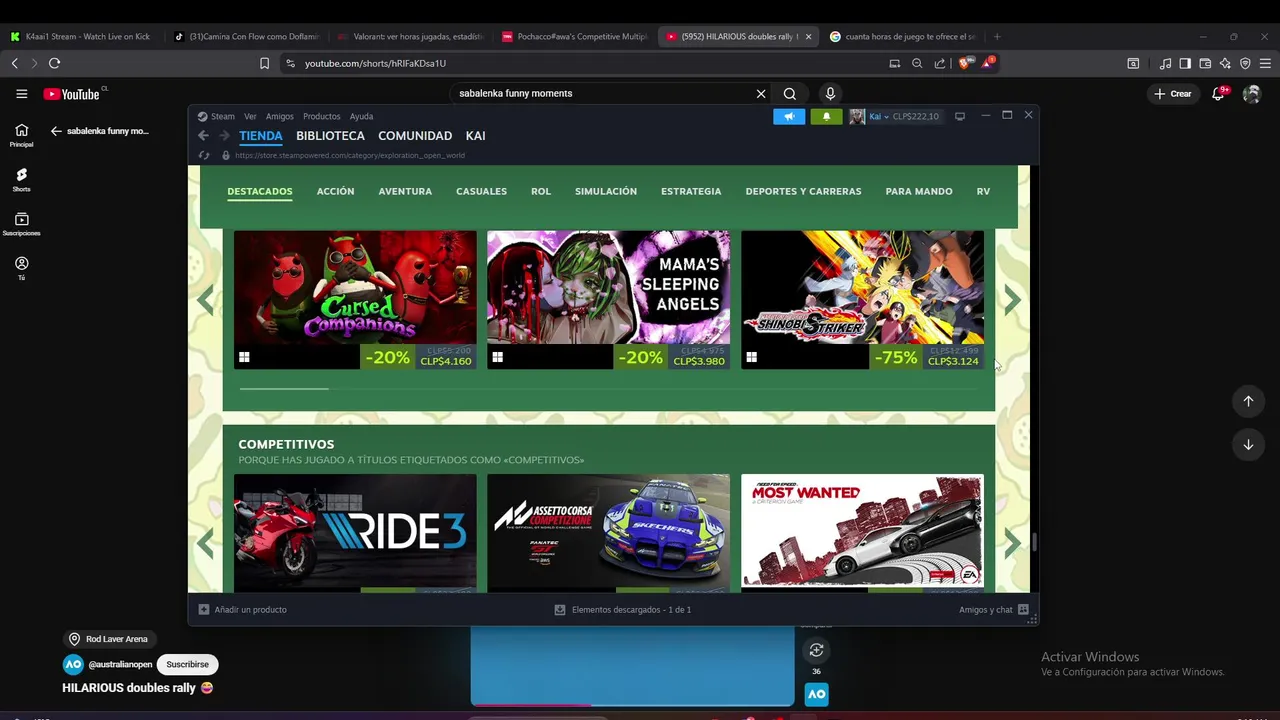Switch to BIBLIOTECA section
Screen dimensions: 1280x720
click(330, 136)
